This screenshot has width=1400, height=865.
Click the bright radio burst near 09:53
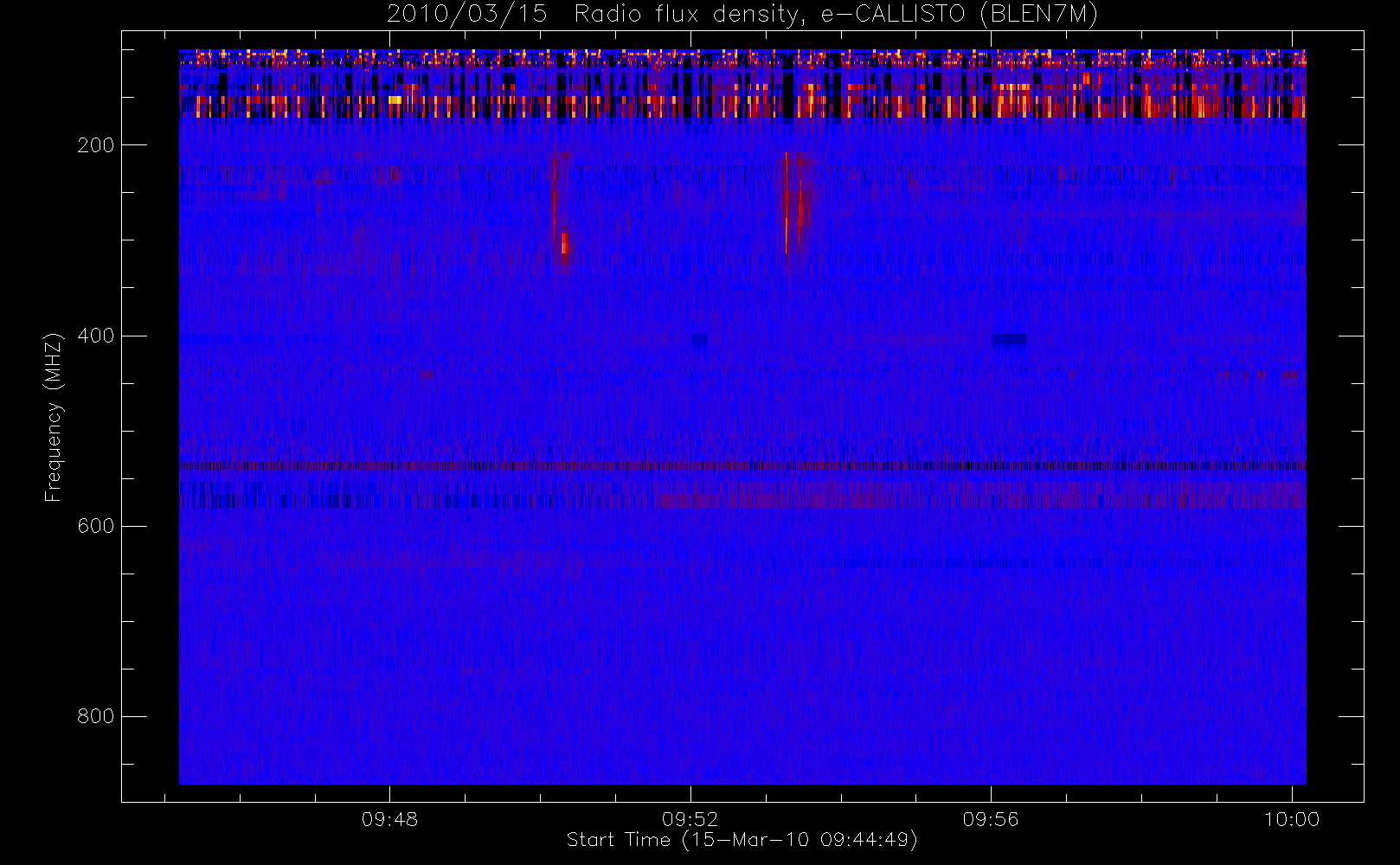coord(795,203)
